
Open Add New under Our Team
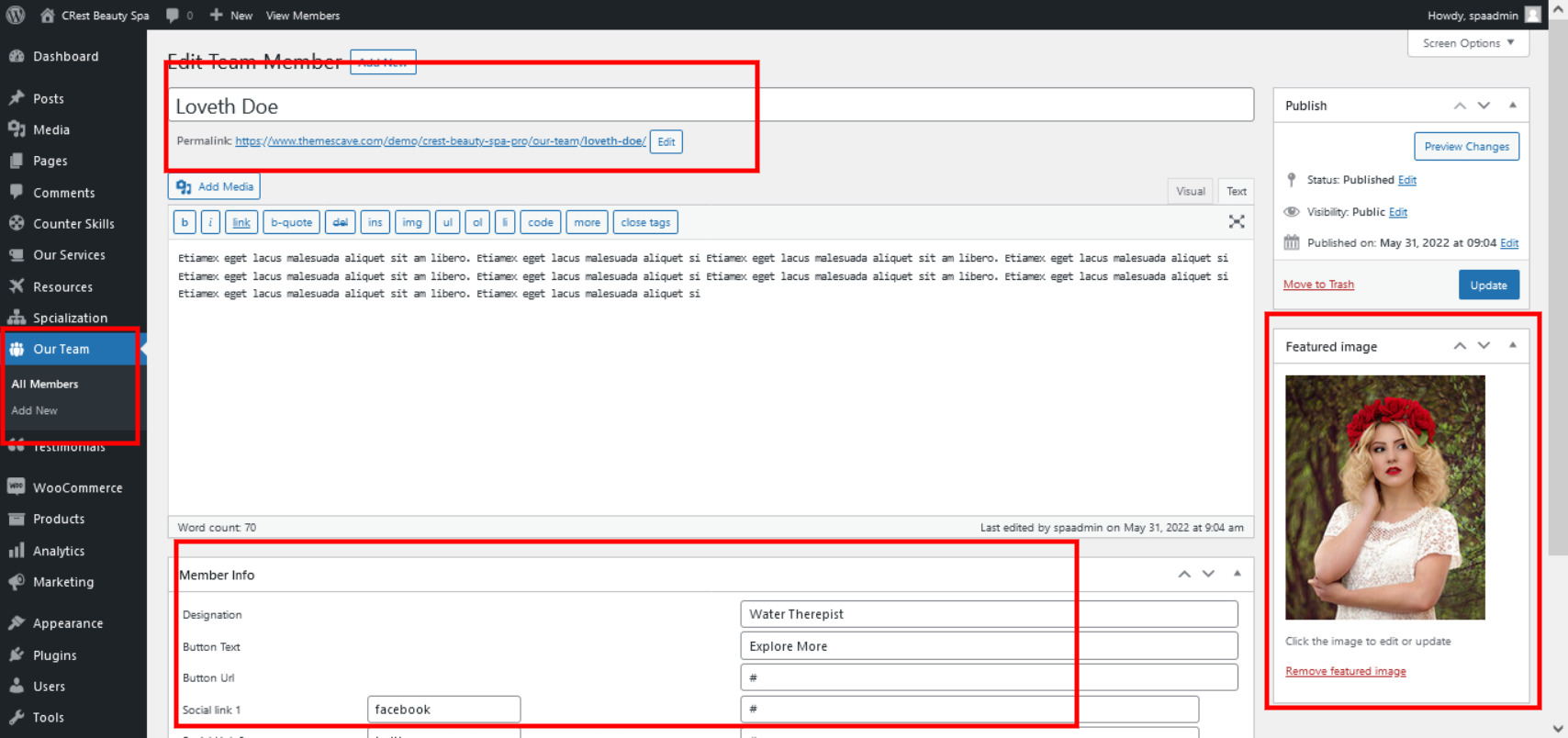(34, 410)
